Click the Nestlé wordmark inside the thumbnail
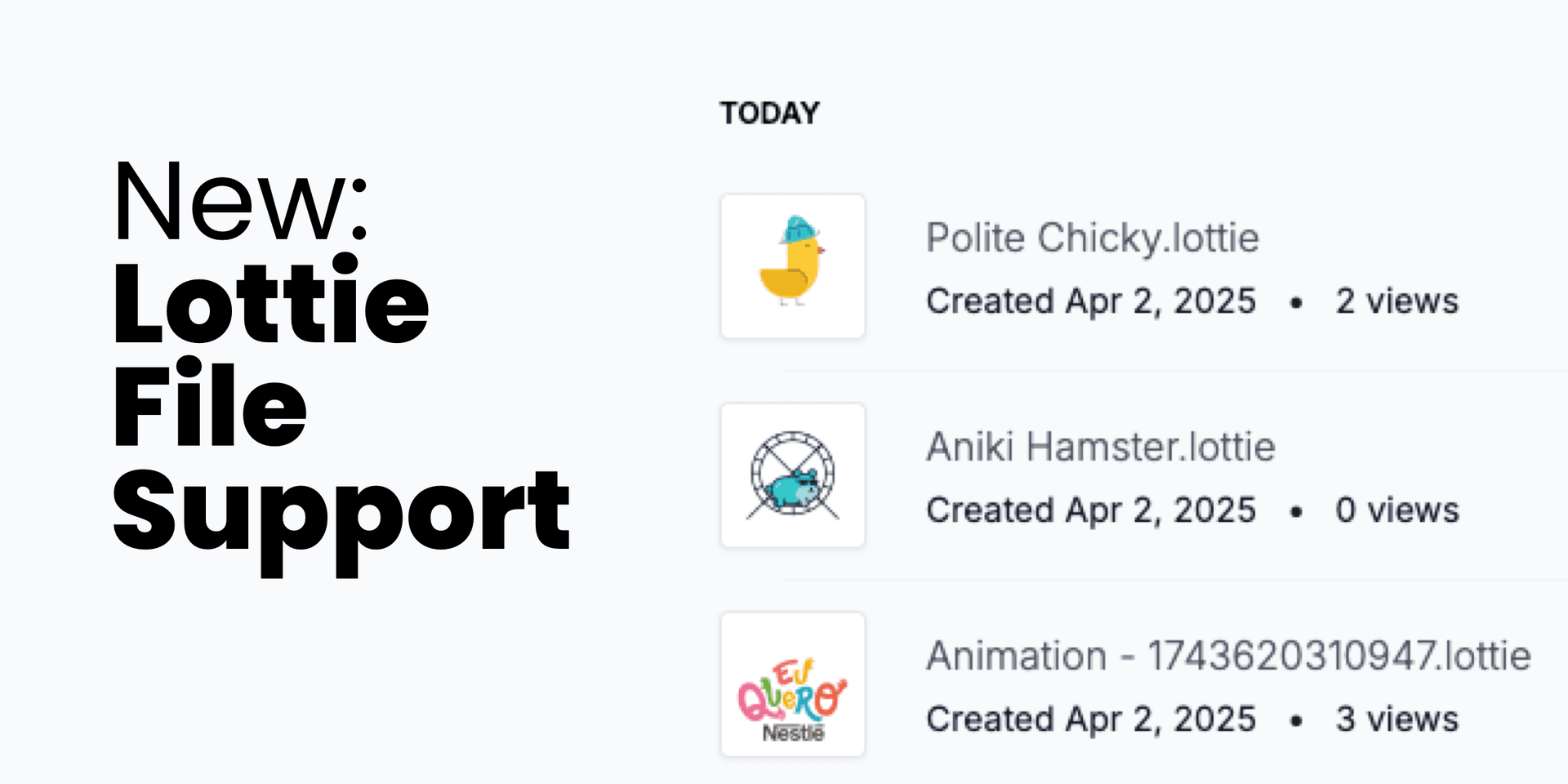The height and width of the screenshot is (784, 1568). click(792, 733)
